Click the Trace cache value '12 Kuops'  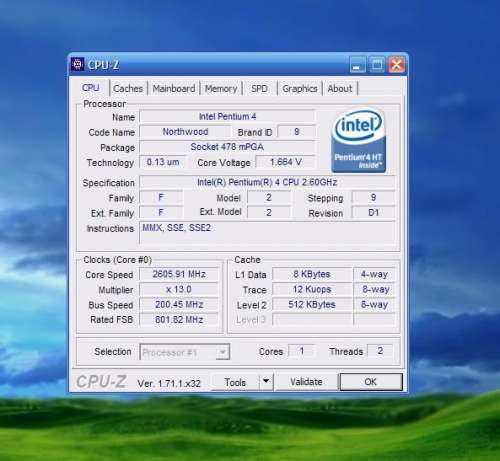(312, 289)
